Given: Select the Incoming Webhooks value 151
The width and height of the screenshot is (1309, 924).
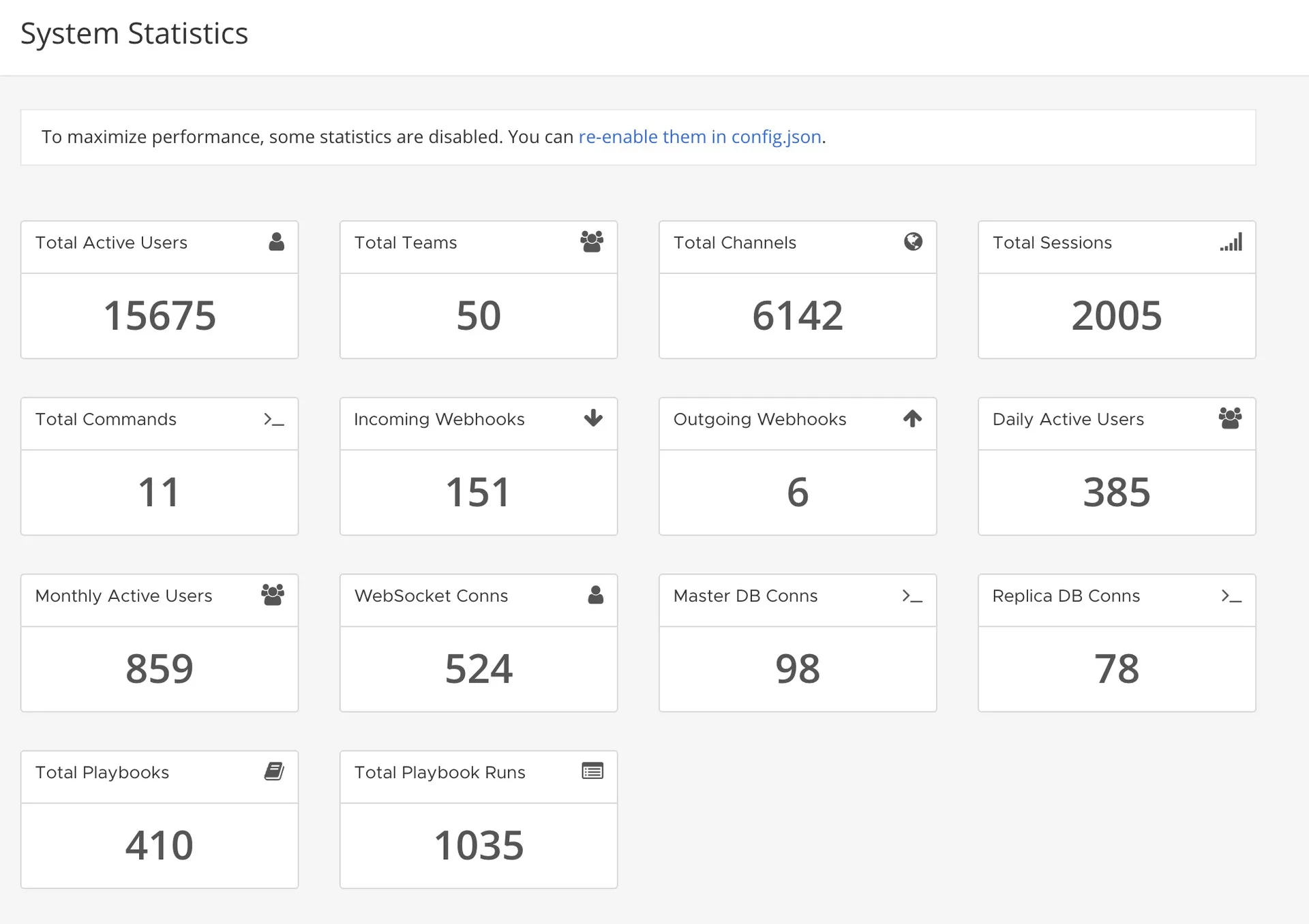Looking at the screenshot, I should click(478, 492).
